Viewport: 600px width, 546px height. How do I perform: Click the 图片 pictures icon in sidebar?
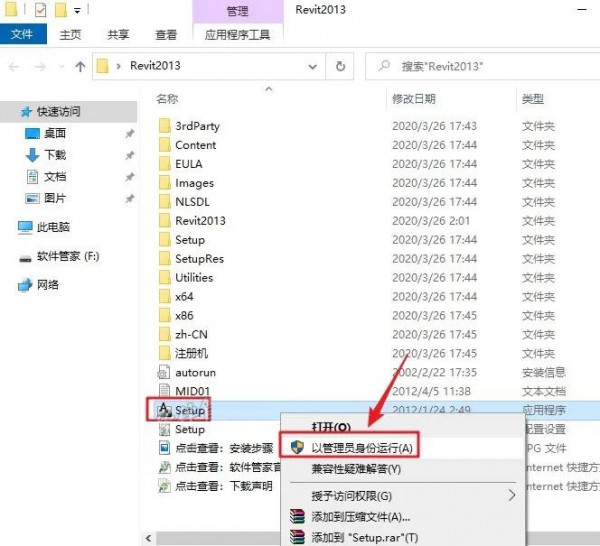(32, 198)
